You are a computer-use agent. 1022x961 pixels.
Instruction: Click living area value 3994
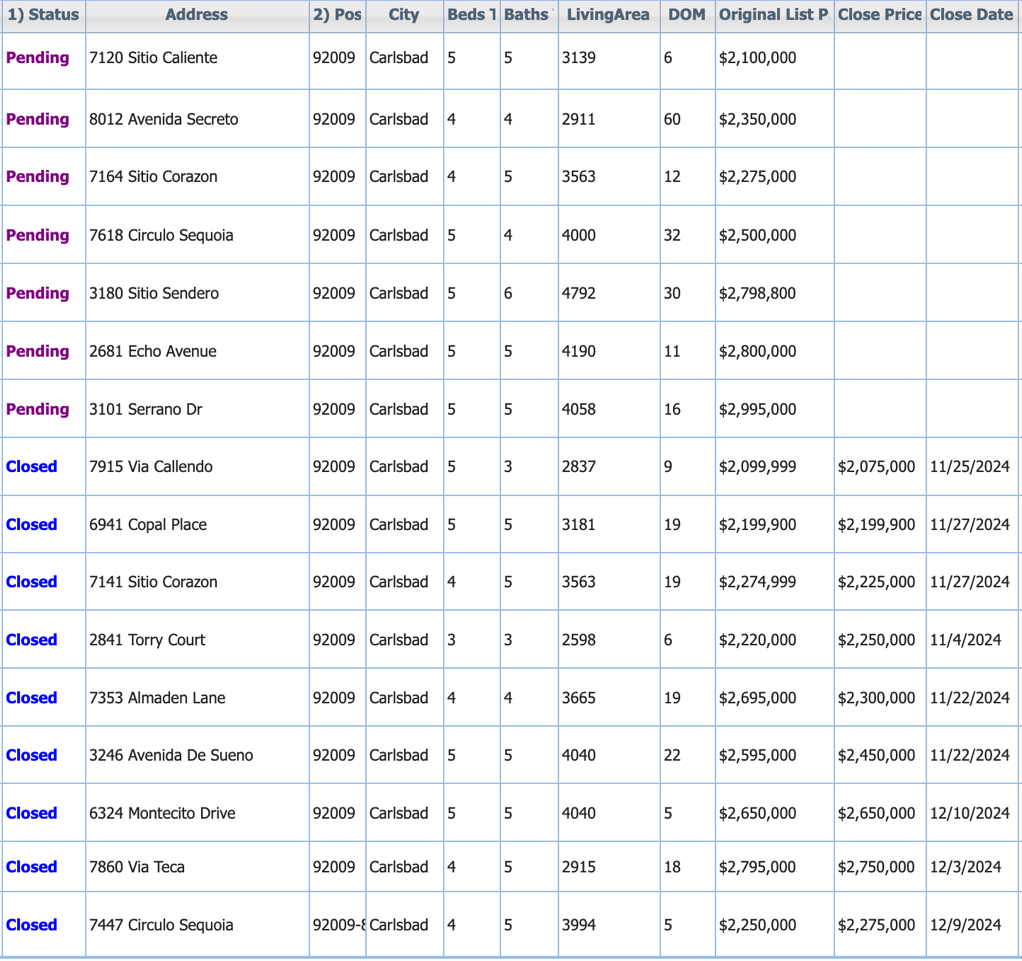tap(579, 925)
